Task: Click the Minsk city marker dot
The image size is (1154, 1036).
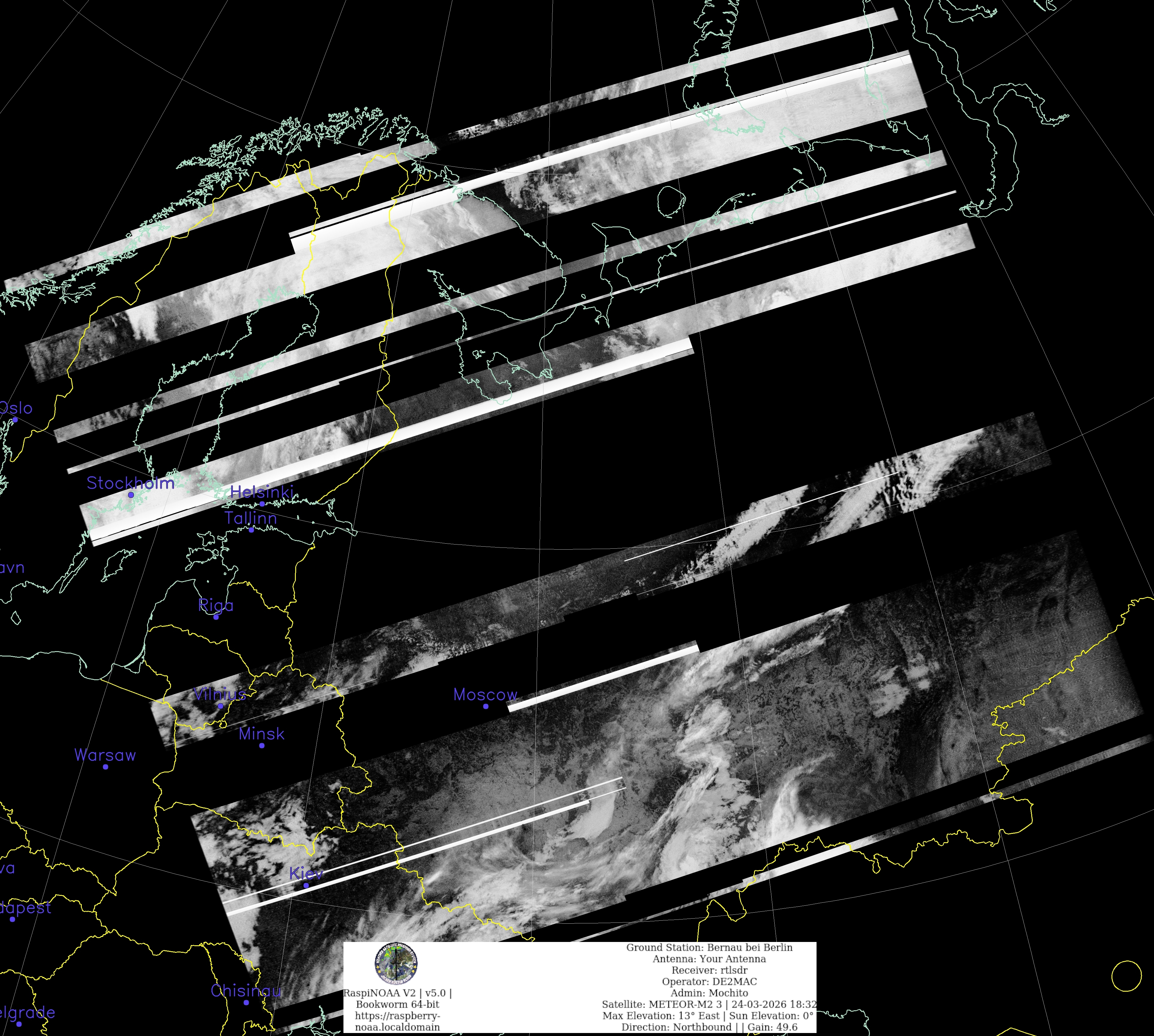Action: coord(262,746)
